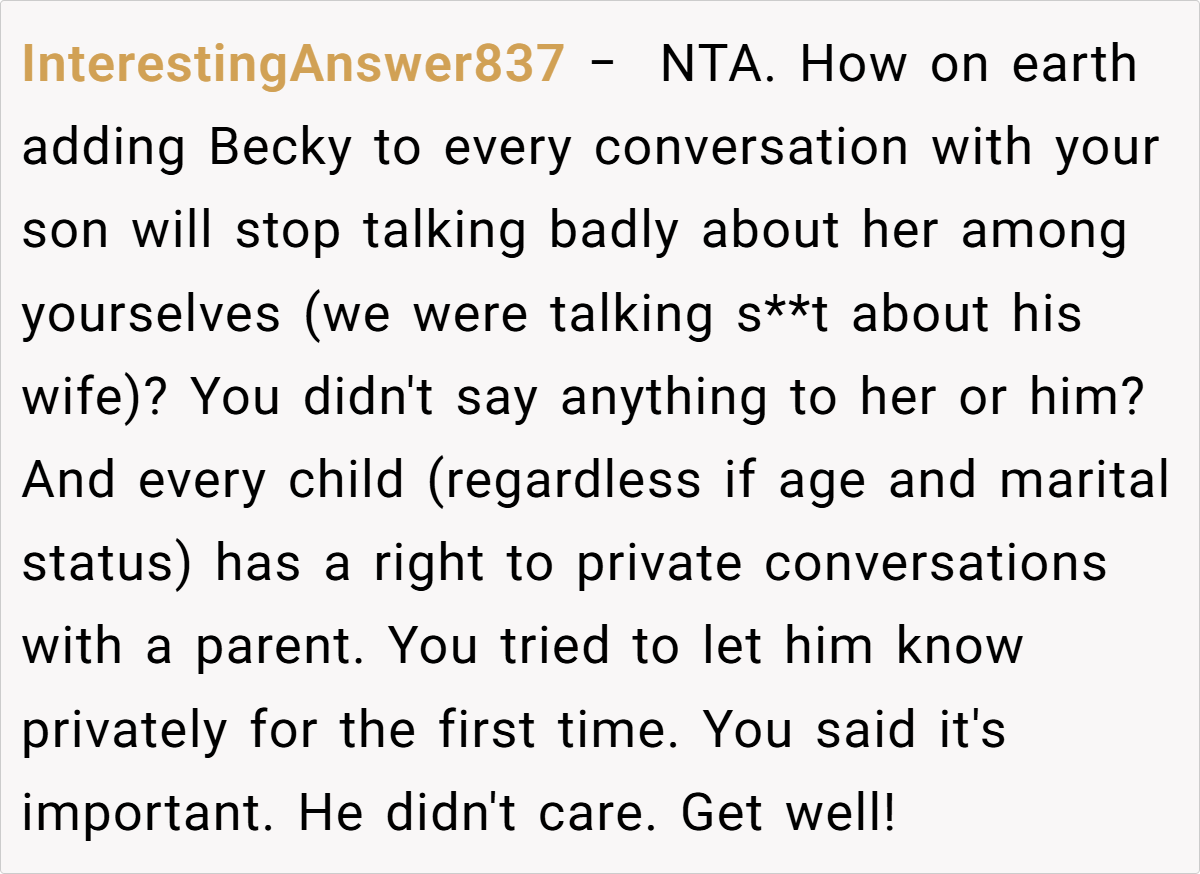
Task: Click the name 'Becky' in the comment
Action: (x=281, y=149)
